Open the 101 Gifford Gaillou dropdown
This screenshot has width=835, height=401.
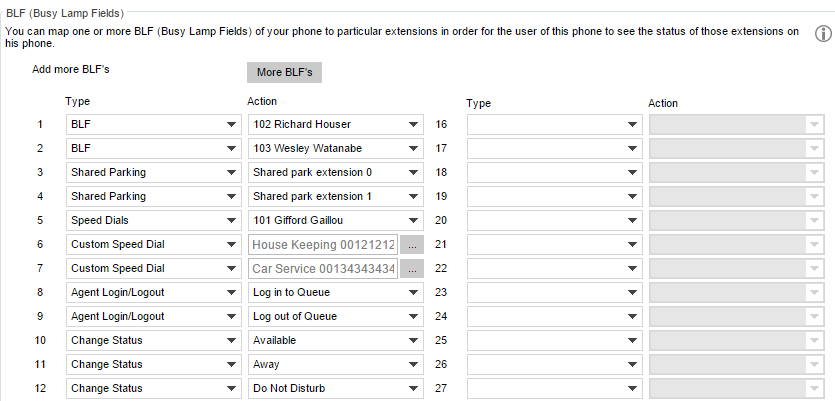[x=336, y=220]
